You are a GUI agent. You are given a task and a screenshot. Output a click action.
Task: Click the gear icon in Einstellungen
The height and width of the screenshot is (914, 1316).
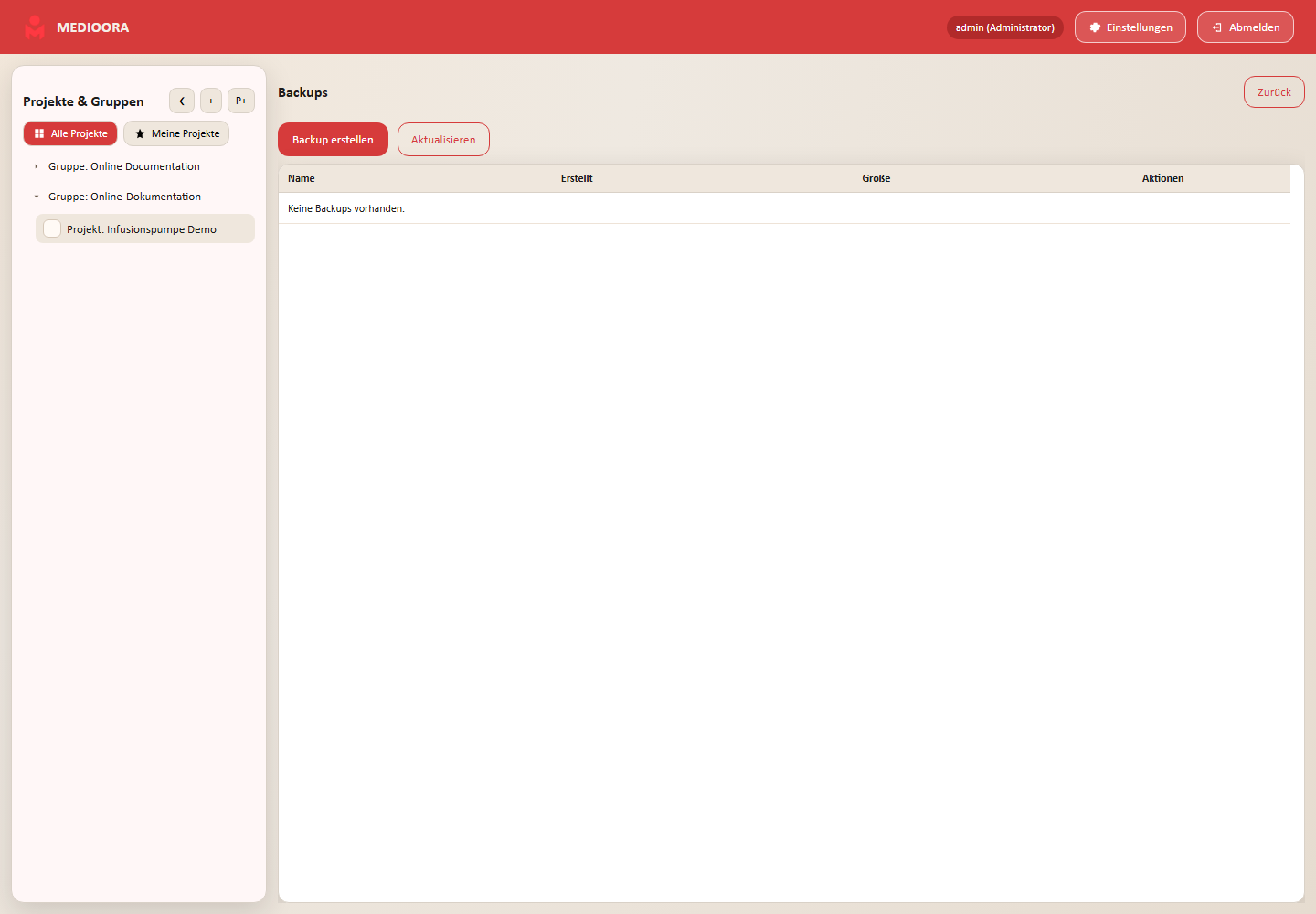click(x=1095, y=27)
